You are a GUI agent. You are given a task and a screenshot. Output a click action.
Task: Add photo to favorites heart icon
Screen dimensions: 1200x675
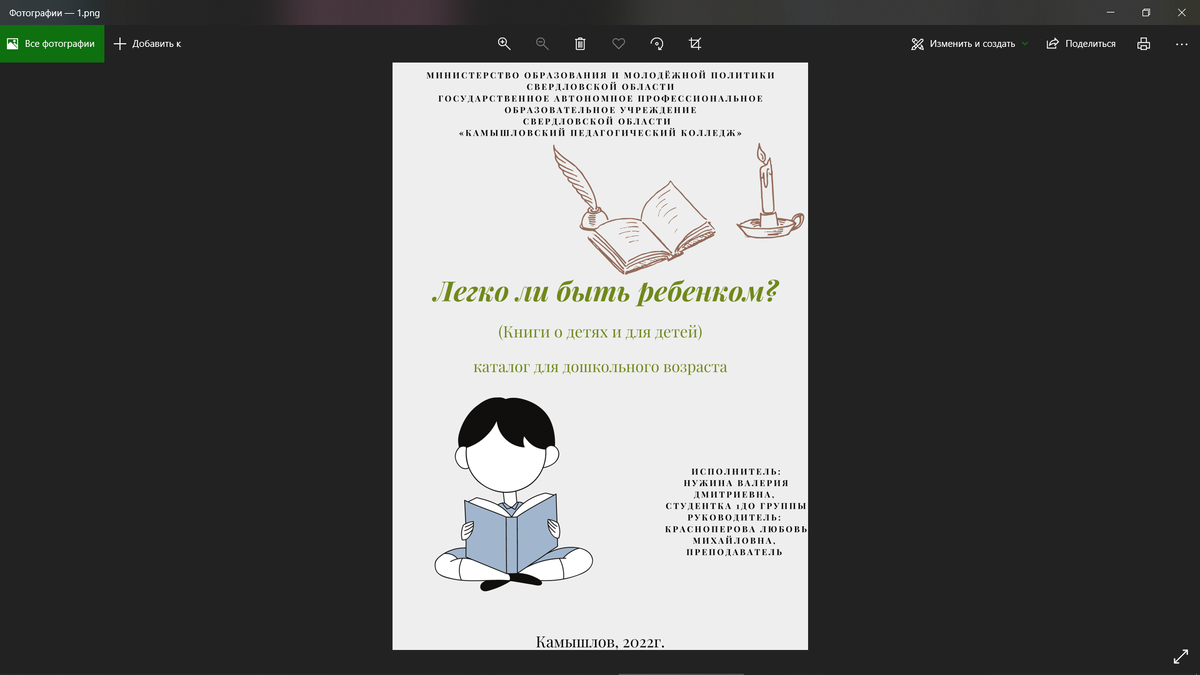point(618,44)
